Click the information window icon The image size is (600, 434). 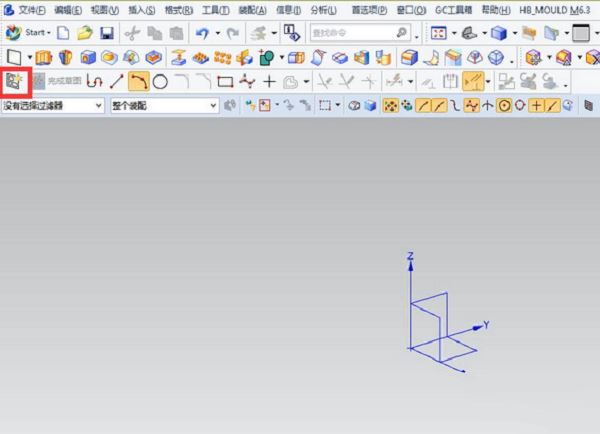click(x=292, y=33)
